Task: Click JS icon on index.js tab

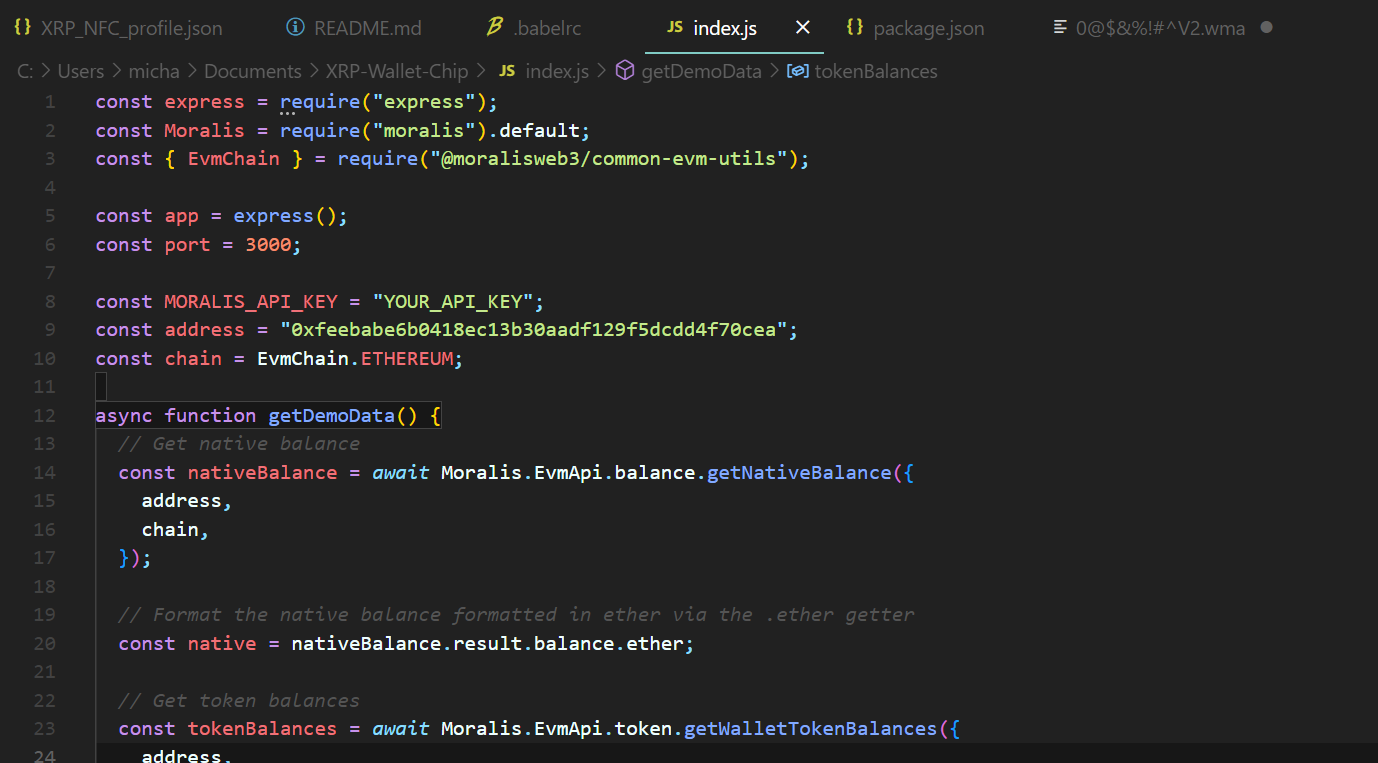Action: coord(675,28)
